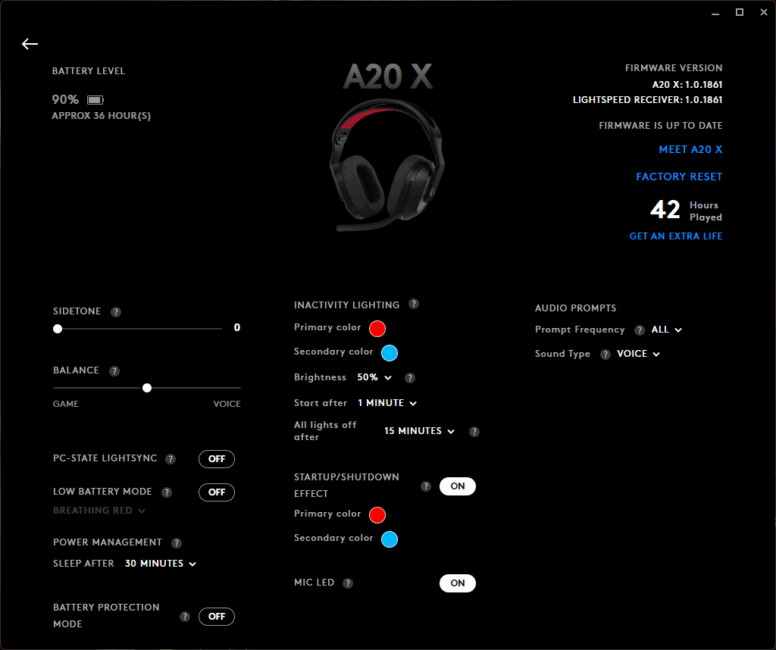The width and height of the screenshot is (776, 650).
Task: Open Brightness help question mark
Action: coord(410,378)
